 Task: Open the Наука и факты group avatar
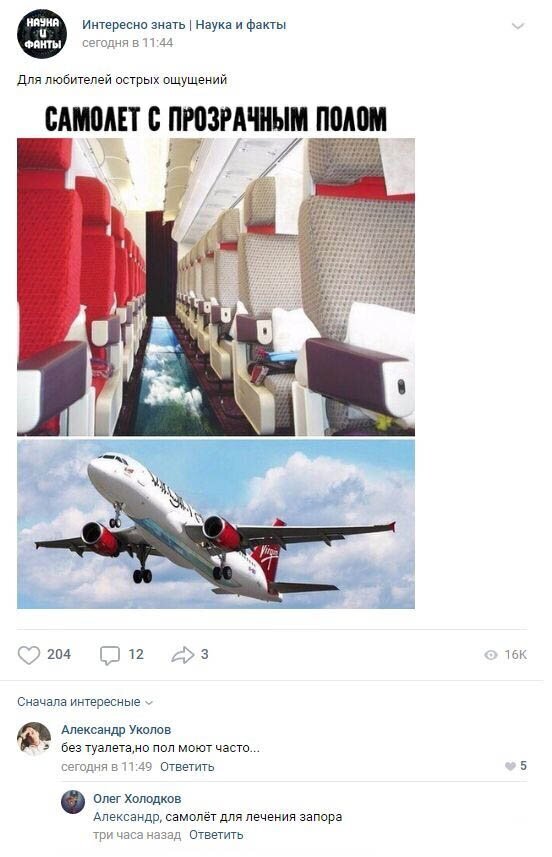pyautogui.click(x=42, y=33)
